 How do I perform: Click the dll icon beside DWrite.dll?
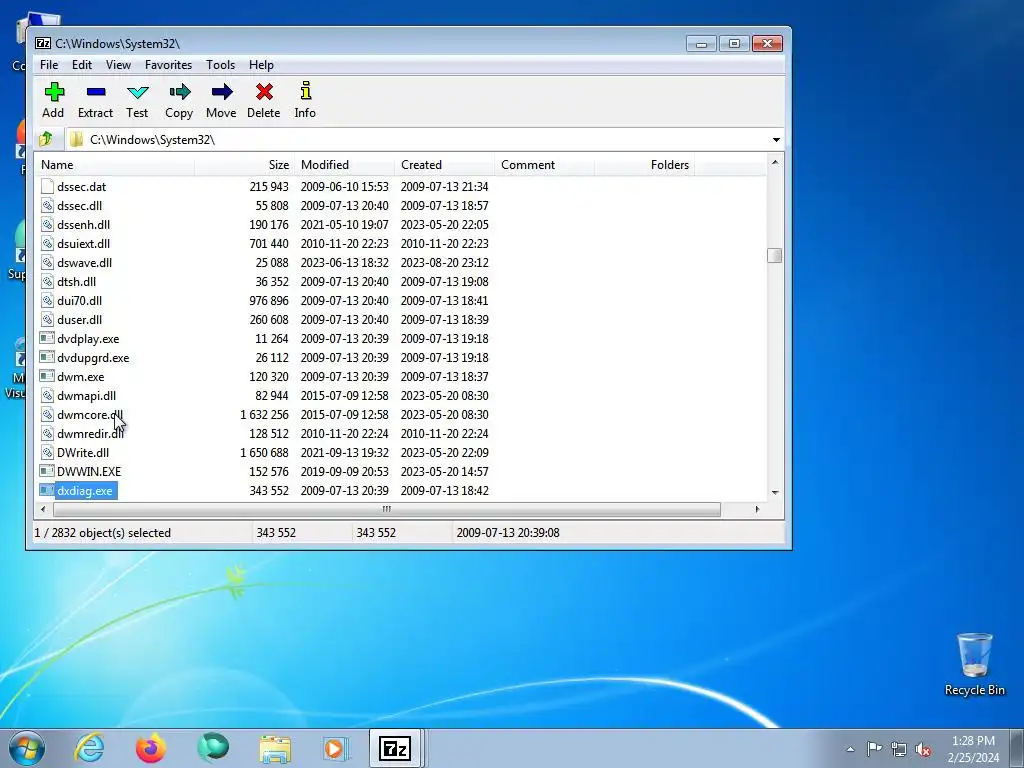click(46, 452)
